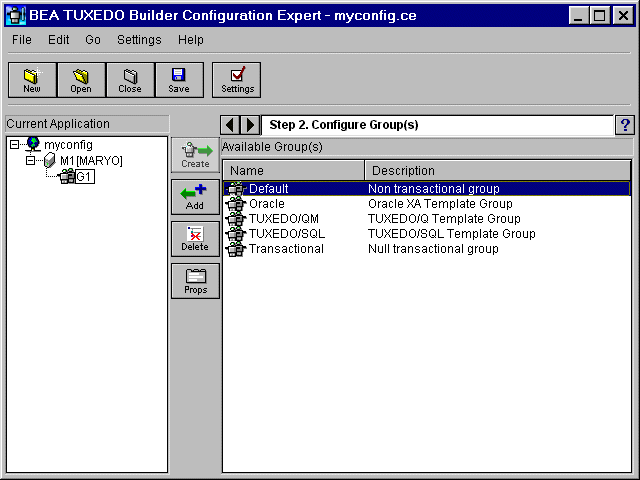
Task: Open the Go menu
Action: click(93, 40)
